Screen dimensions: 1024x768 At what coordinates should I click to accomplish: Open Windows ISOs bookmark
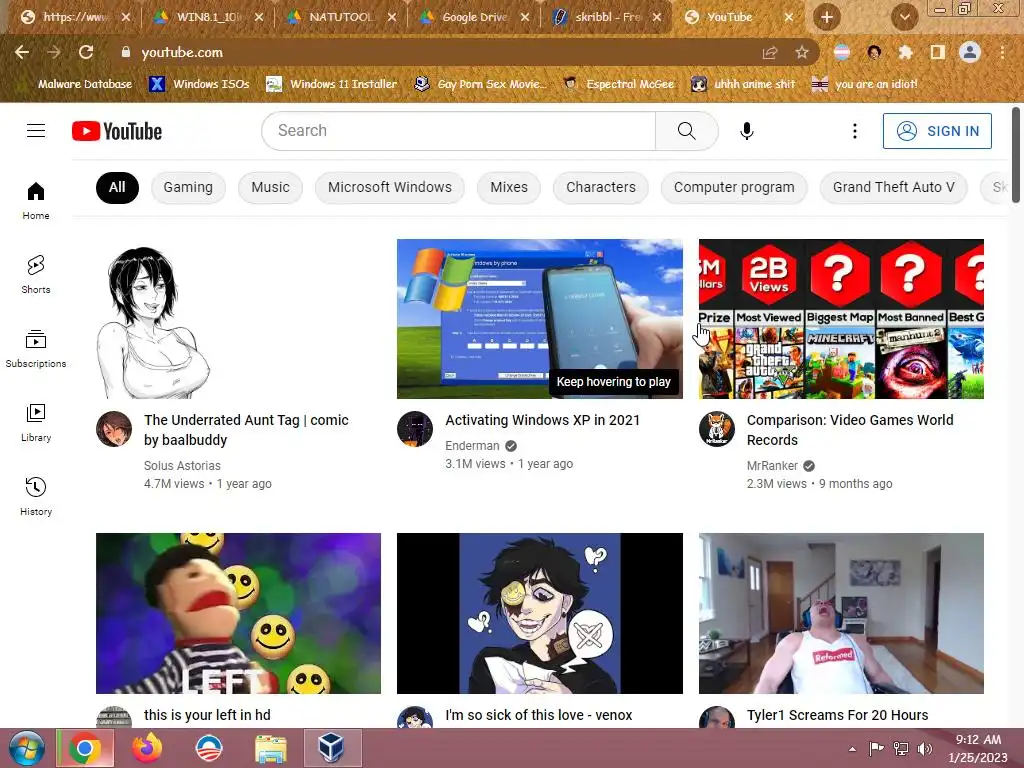click(x=199, y=84)
